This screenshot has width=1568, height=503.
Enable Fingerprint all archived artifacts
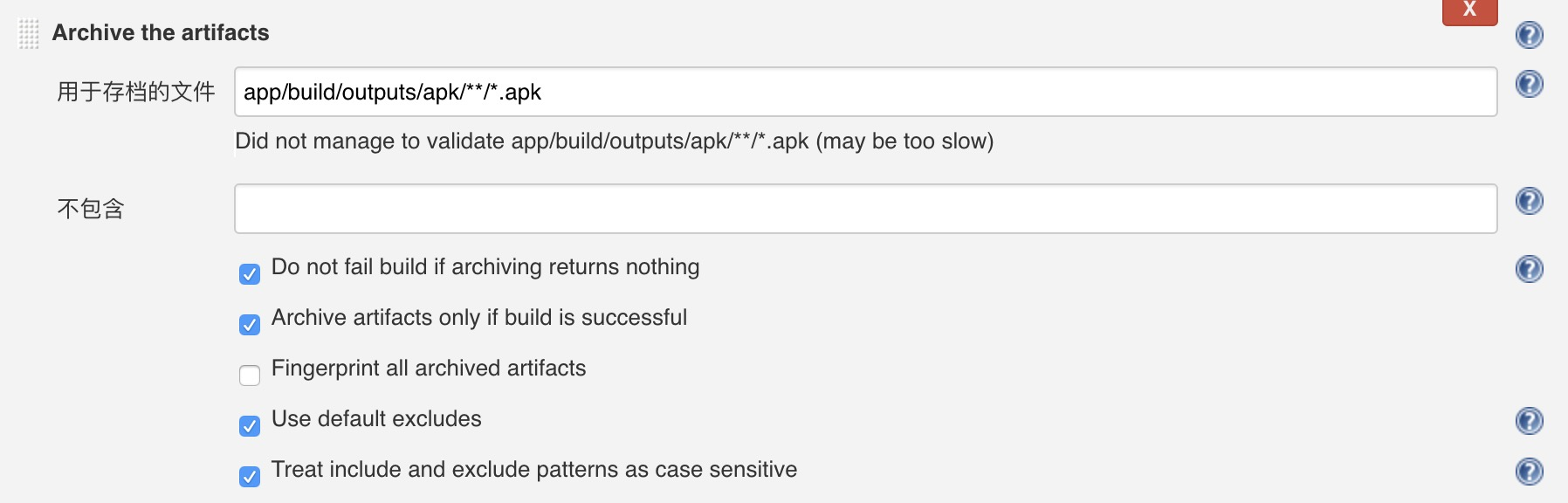250,376
